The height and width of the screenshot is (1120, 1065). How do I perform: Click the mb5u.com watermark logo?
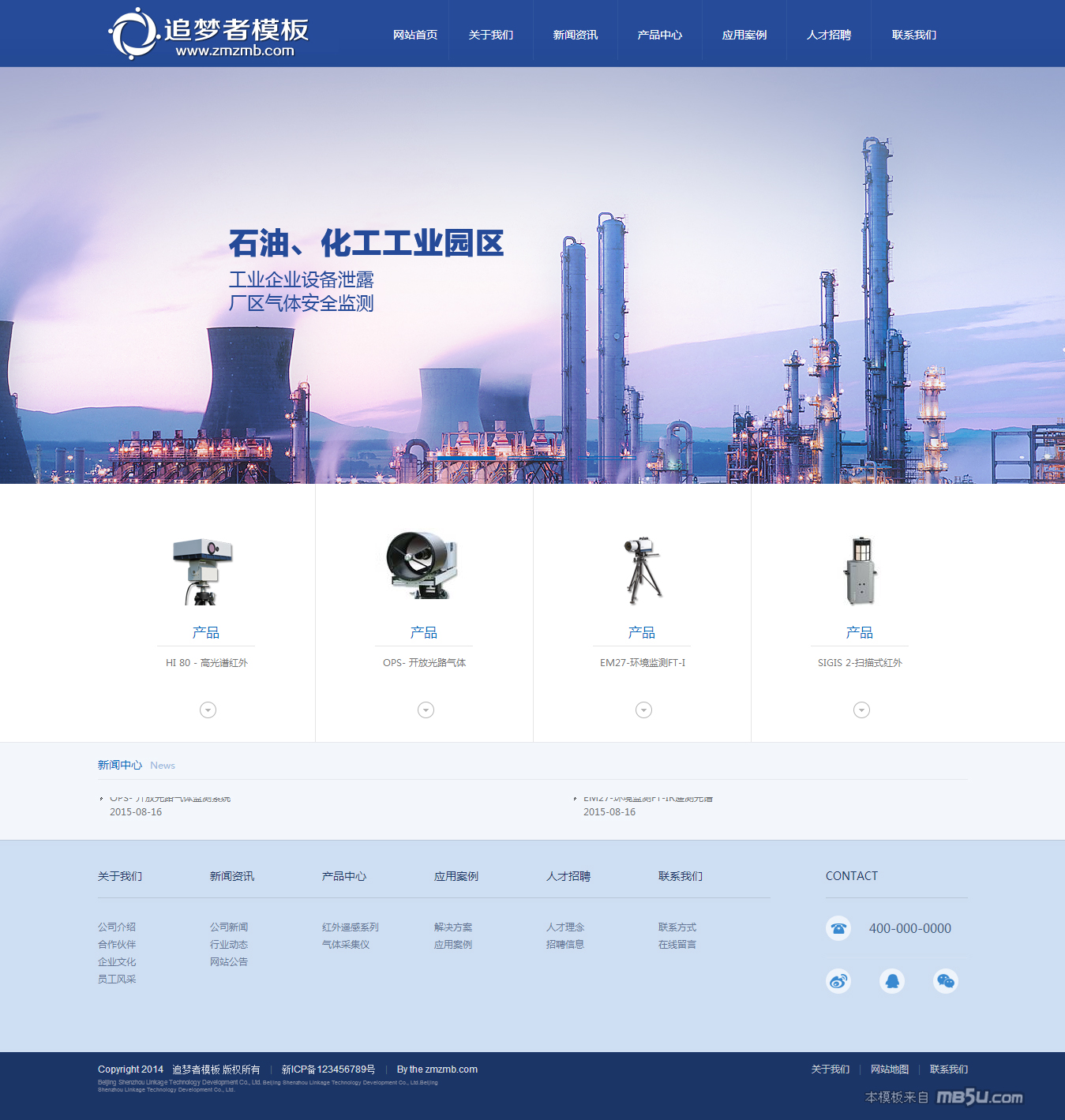pyautogui.click(x=979, y=1097)
